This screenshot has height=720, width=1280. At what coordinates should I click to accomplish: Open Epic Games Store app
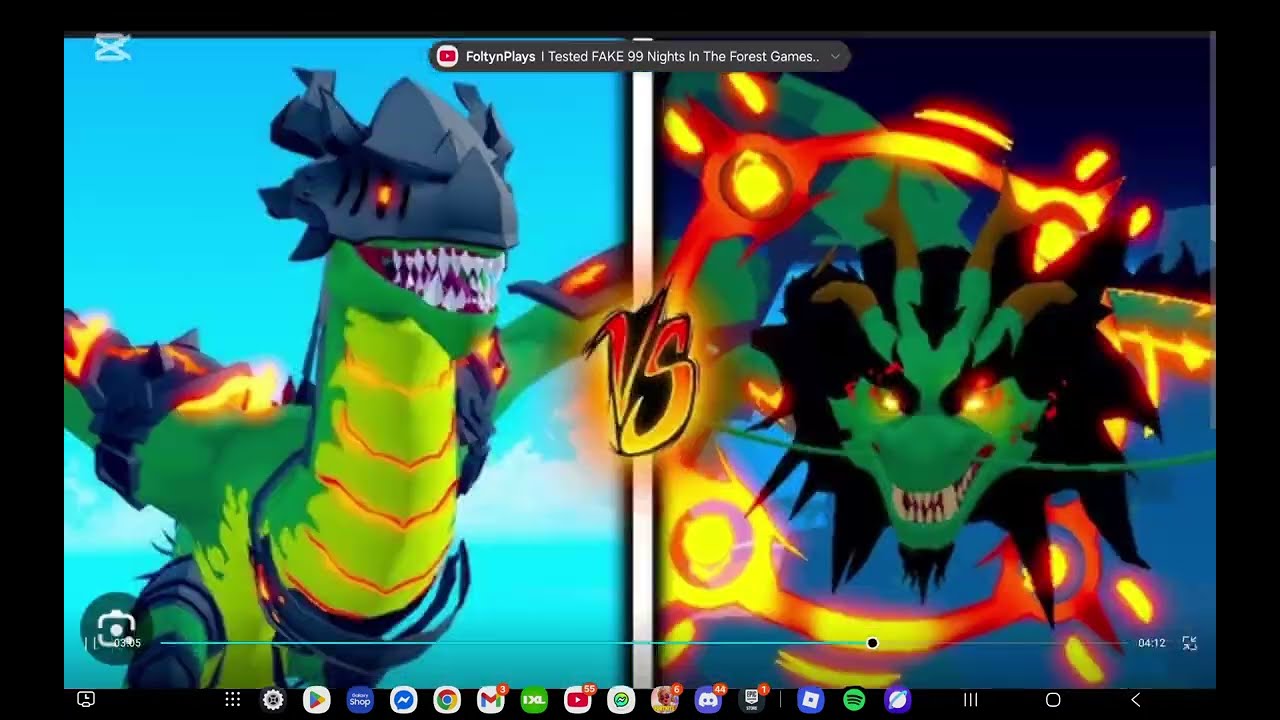[752, 700]
